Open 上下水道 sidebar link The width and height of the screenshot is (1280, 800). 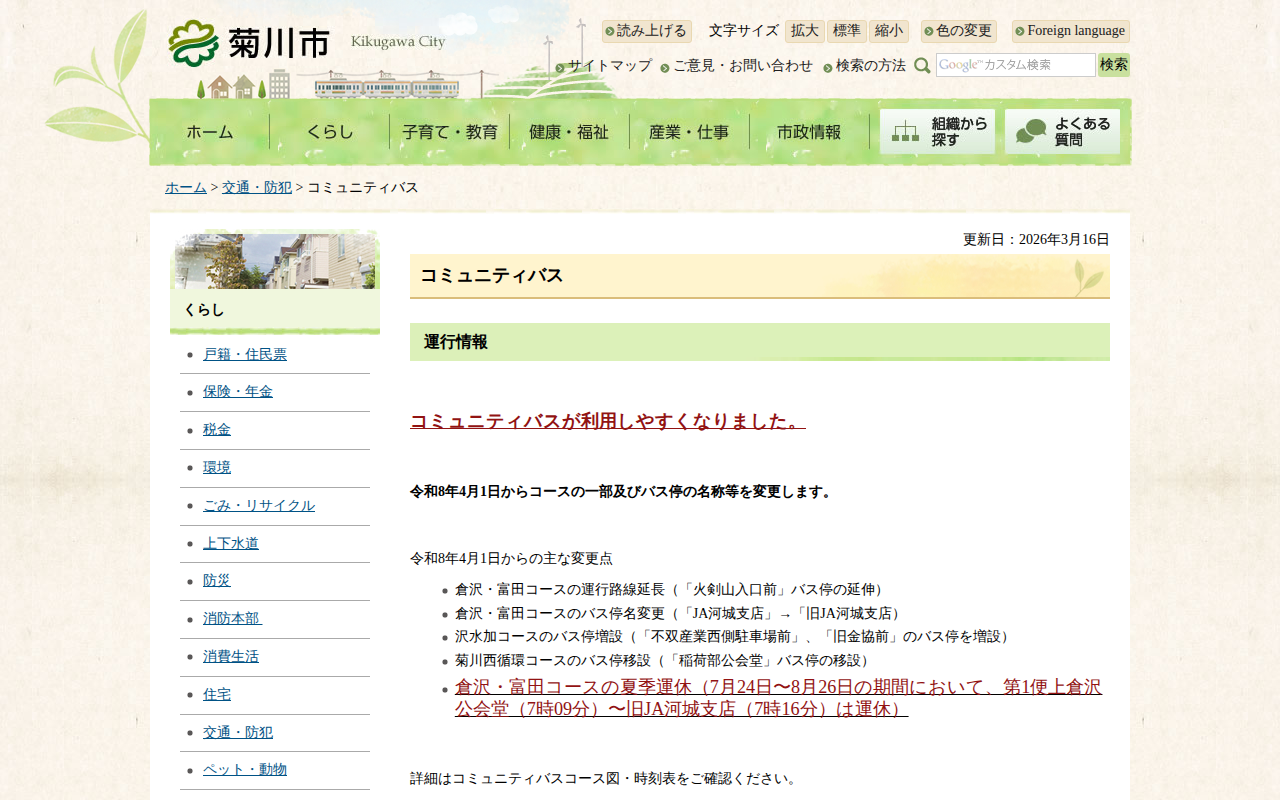click(231, 544)
